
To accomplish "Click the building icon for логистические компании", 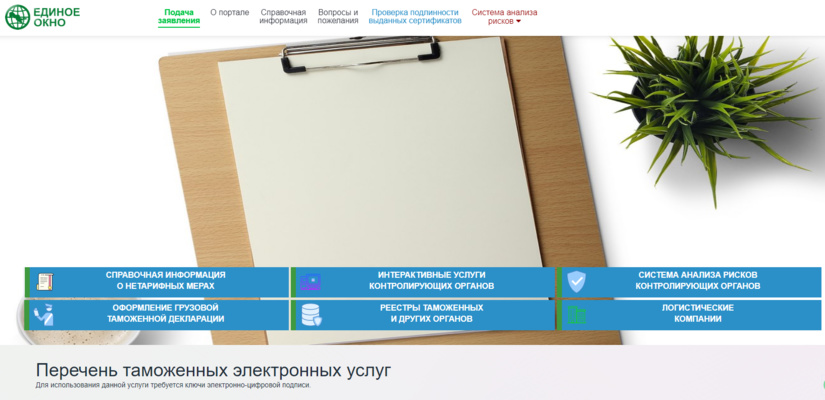I will pos(576,315).
